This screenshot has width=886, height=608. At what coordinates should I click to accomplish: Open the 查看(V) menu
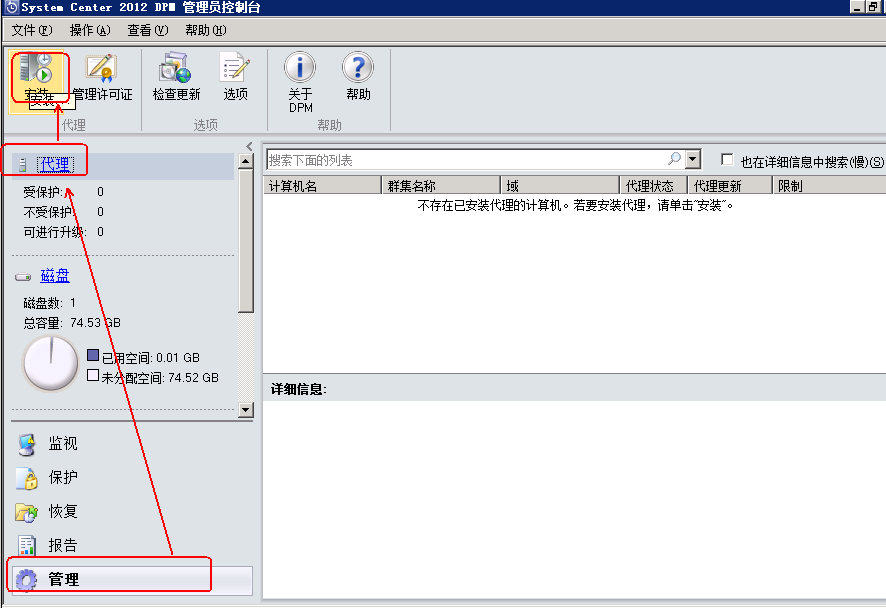pos(147,31)
